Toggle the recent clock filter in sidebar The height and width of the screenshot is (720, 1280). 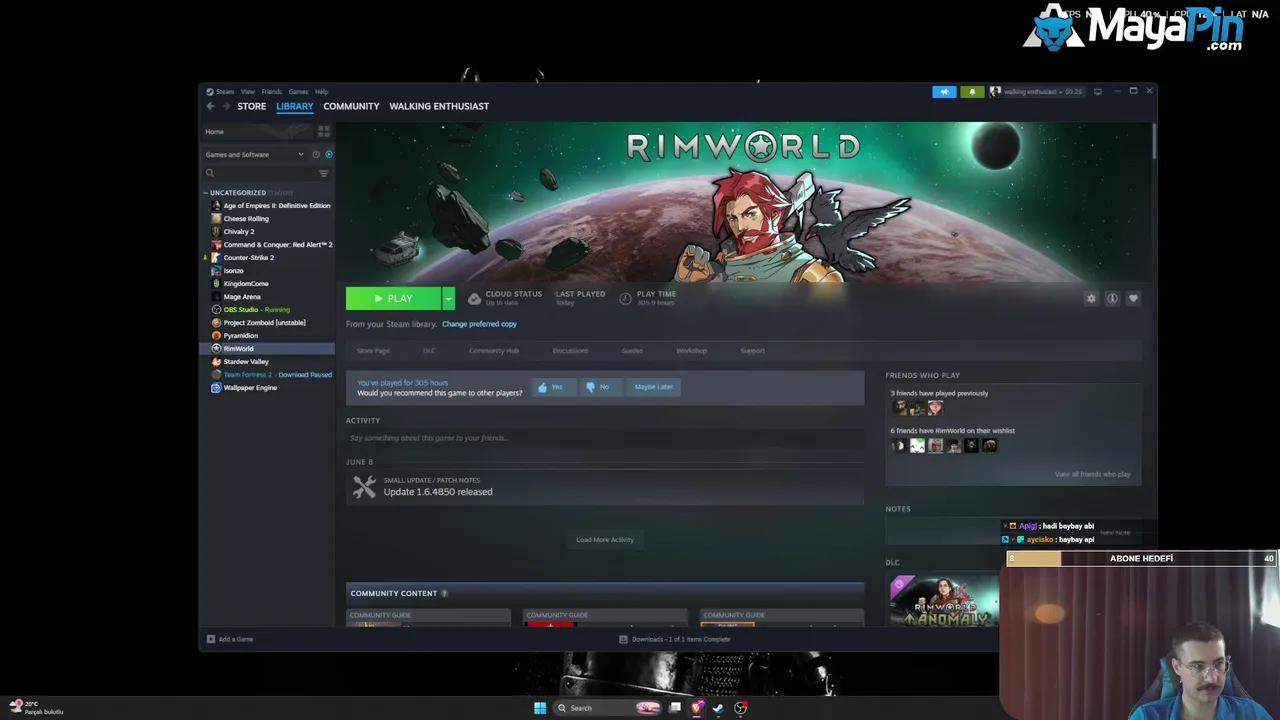[x=316, y=154]
